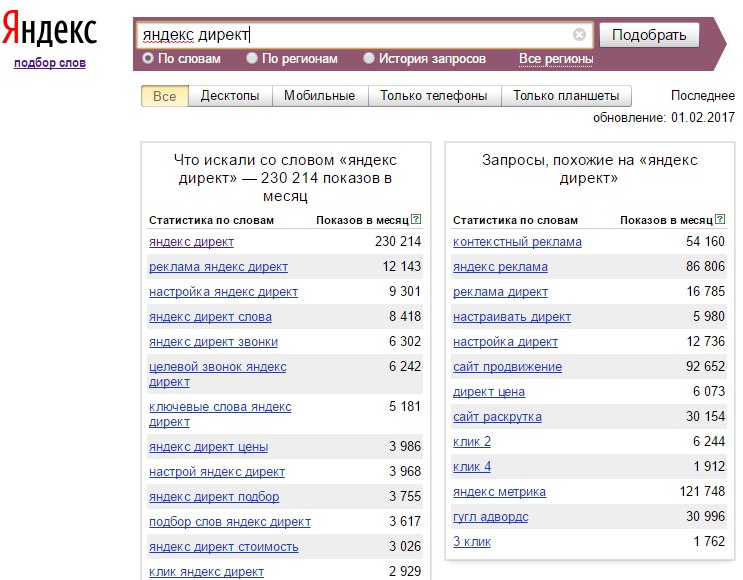Switch to the 'Десктопы' tab

pos(230,96)
